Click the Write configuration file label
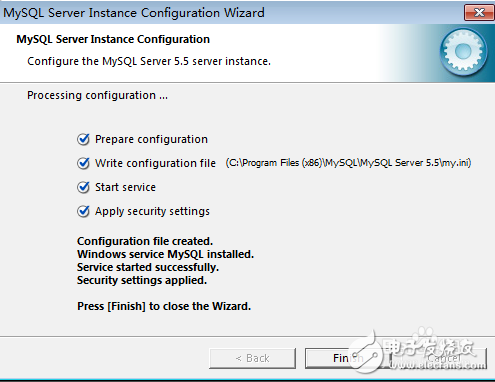 point(155,163)
